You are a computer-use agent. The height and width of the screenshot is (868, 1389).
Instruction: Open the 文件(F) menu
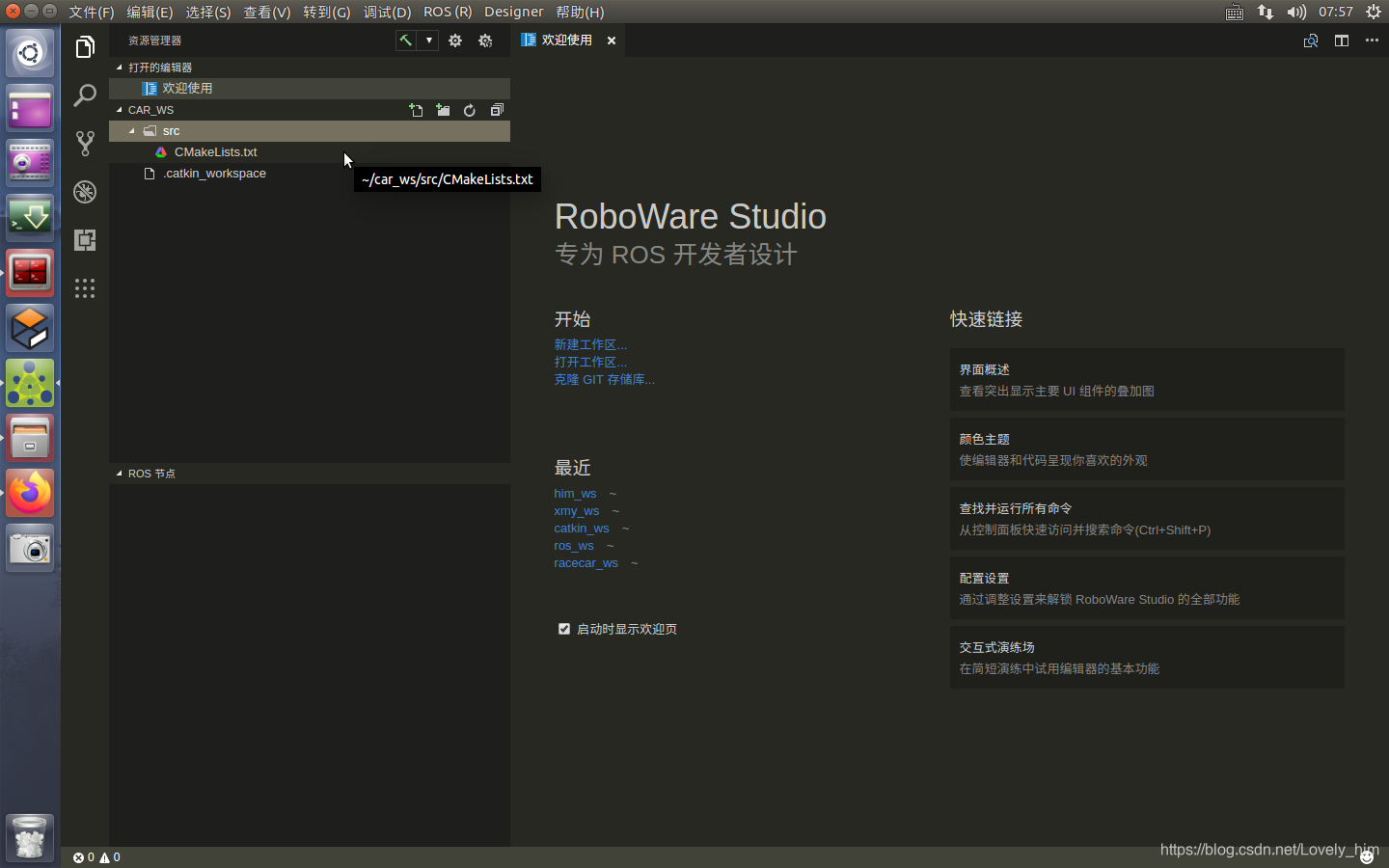click(91, 12)
